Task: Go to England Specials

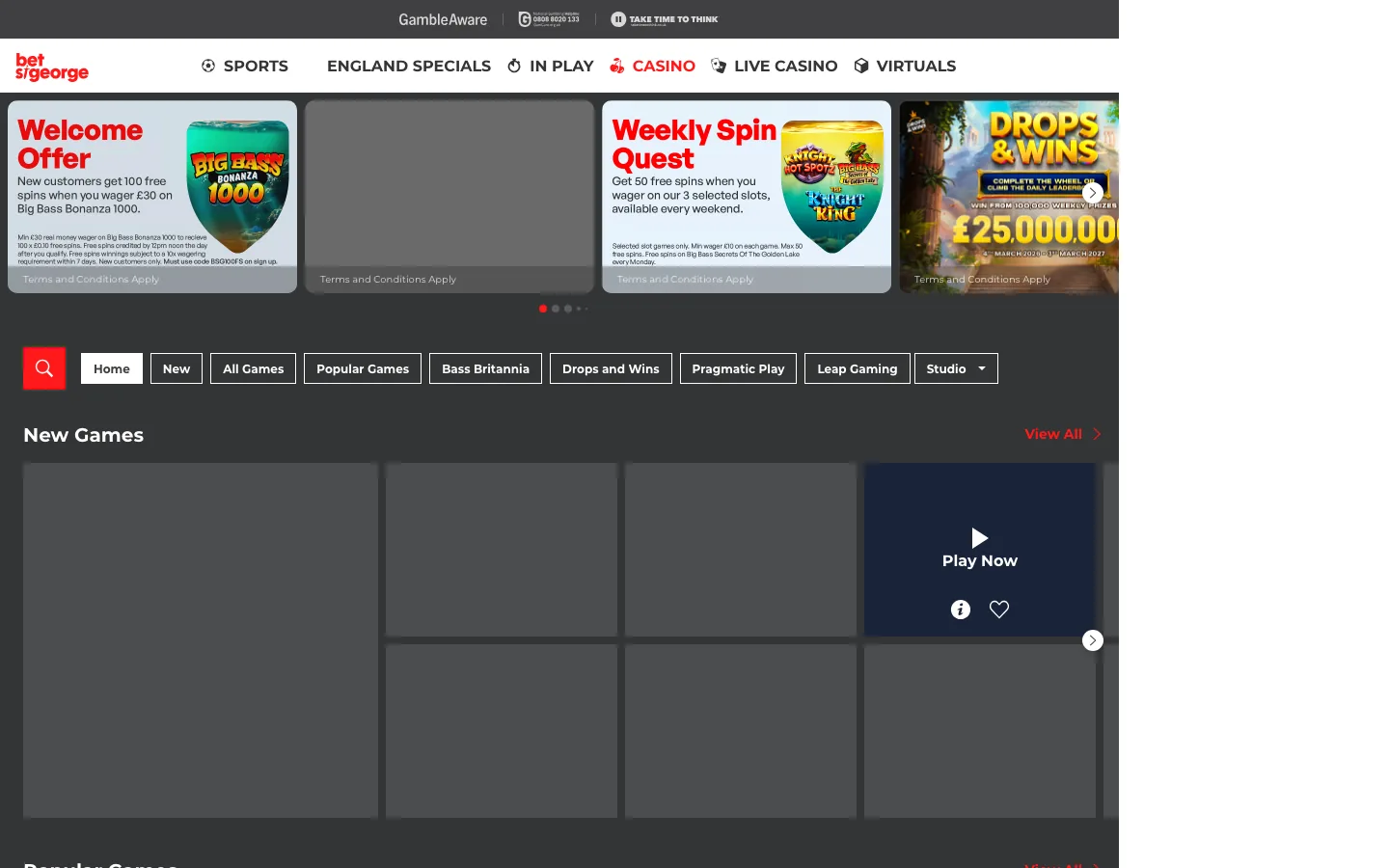Action: tap(409, 66)
